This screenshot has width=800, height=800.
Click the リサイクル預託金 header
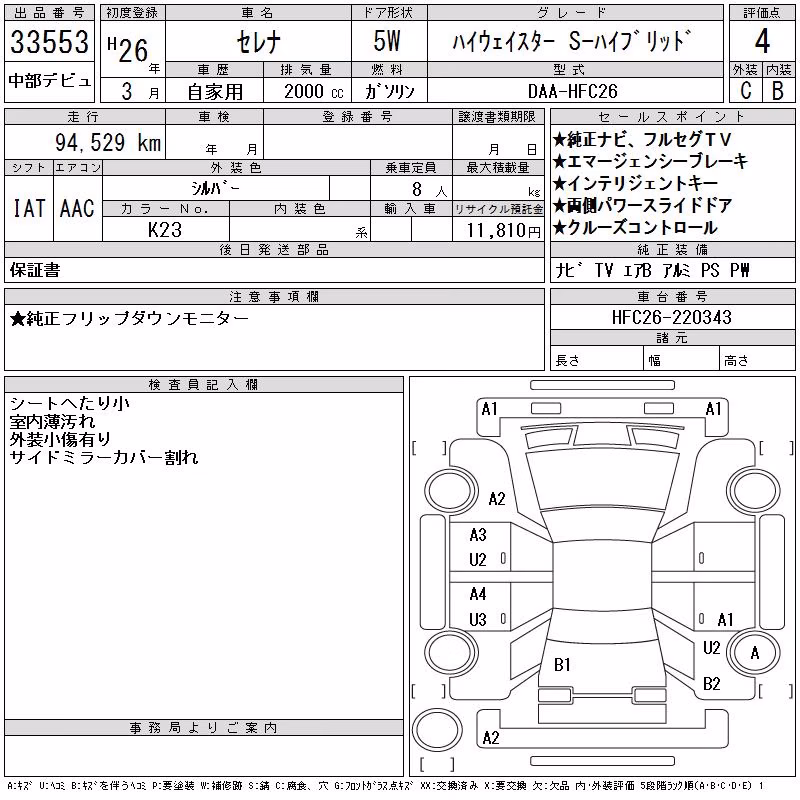[x=498, y=209]
